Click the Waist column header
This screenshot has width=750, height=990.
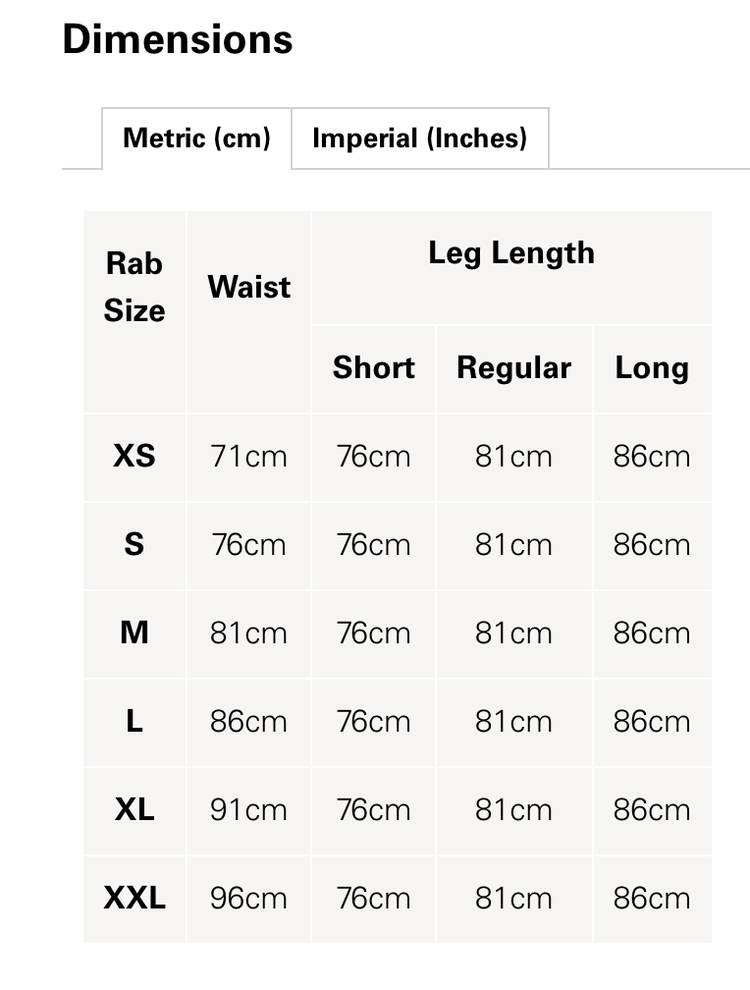click(248, 287)
